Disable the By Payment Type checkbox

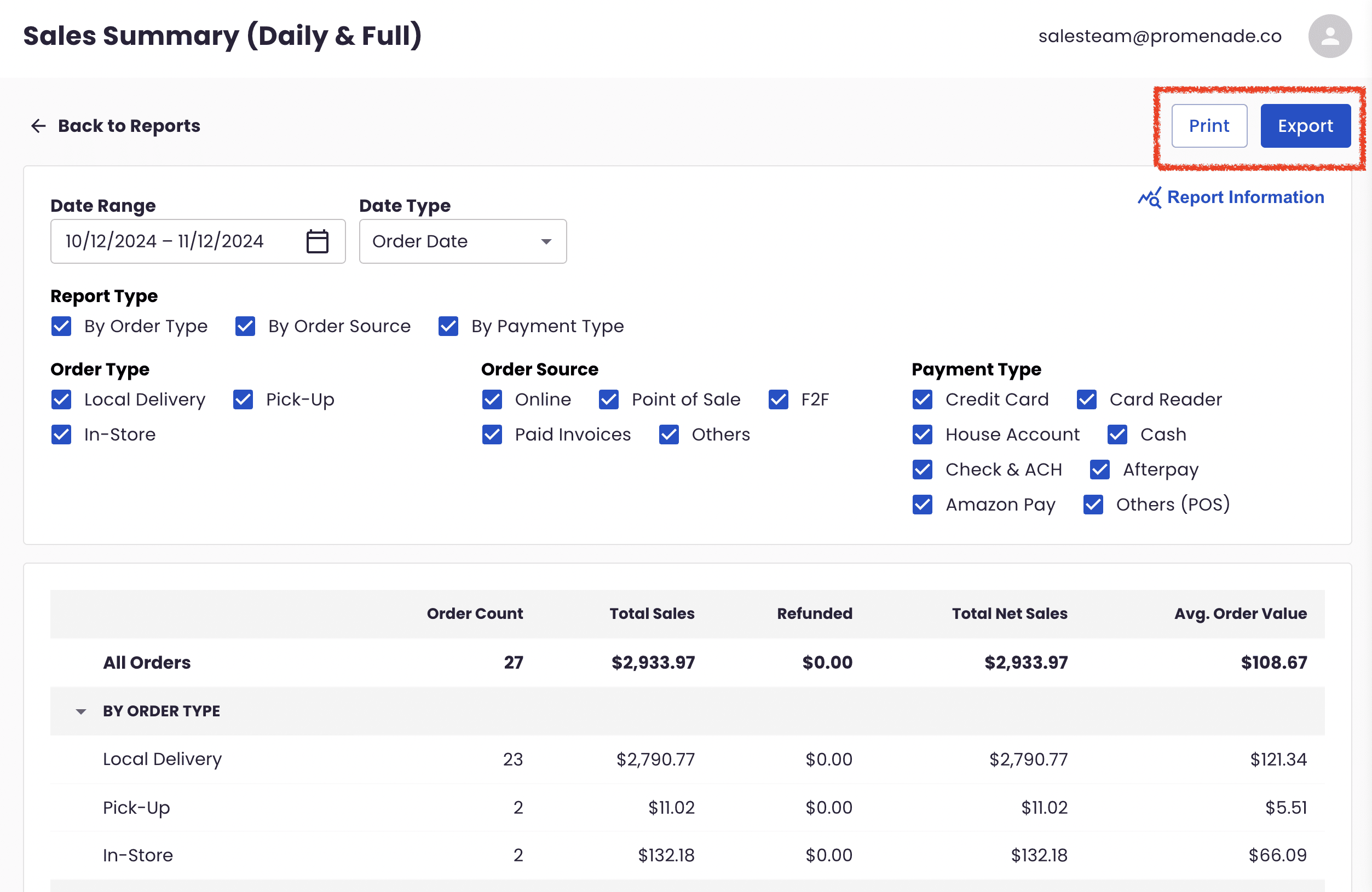tap(448, 326)
